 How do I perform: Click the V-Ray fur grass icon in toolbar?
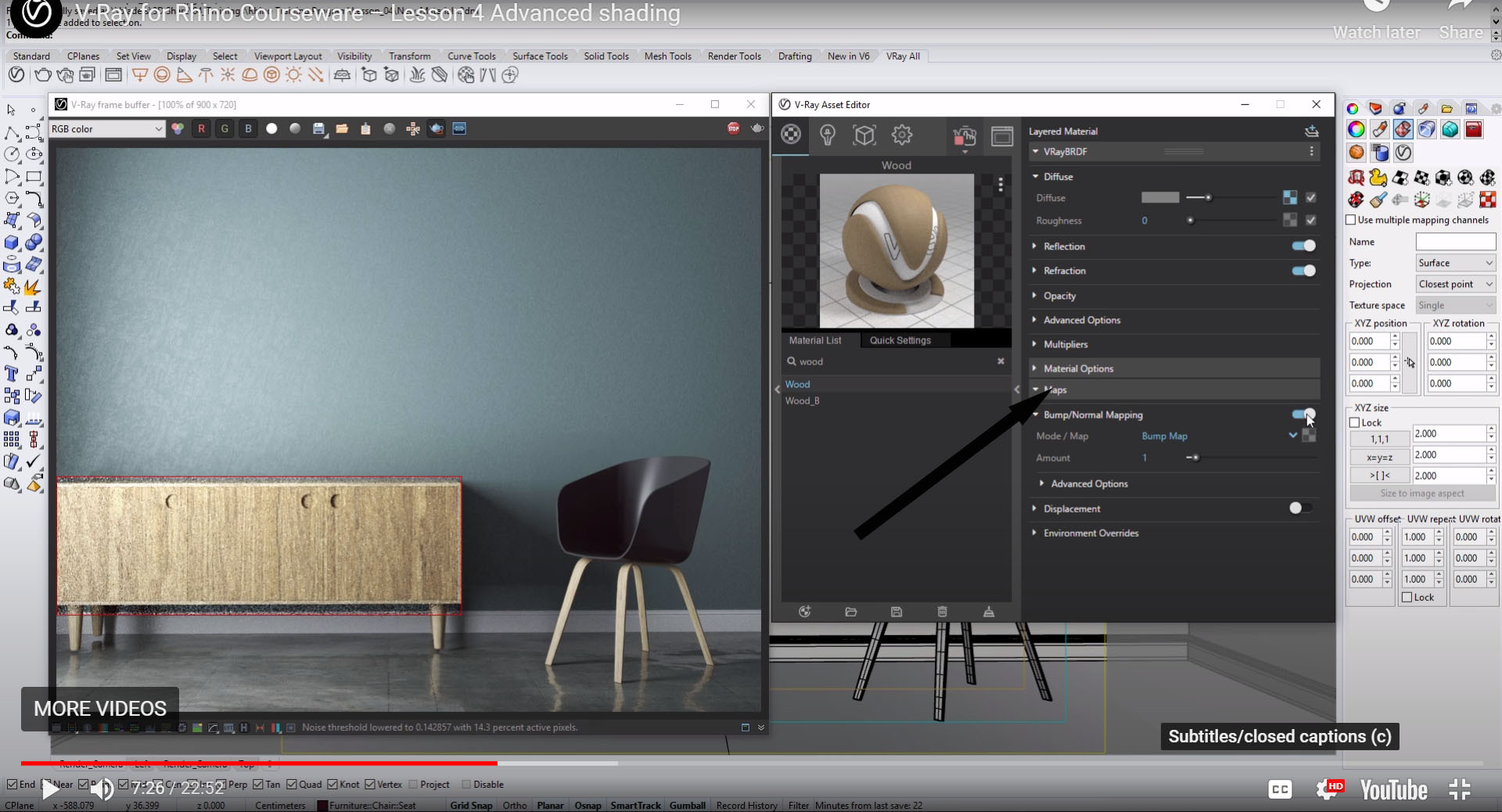(x=418, y=74)
